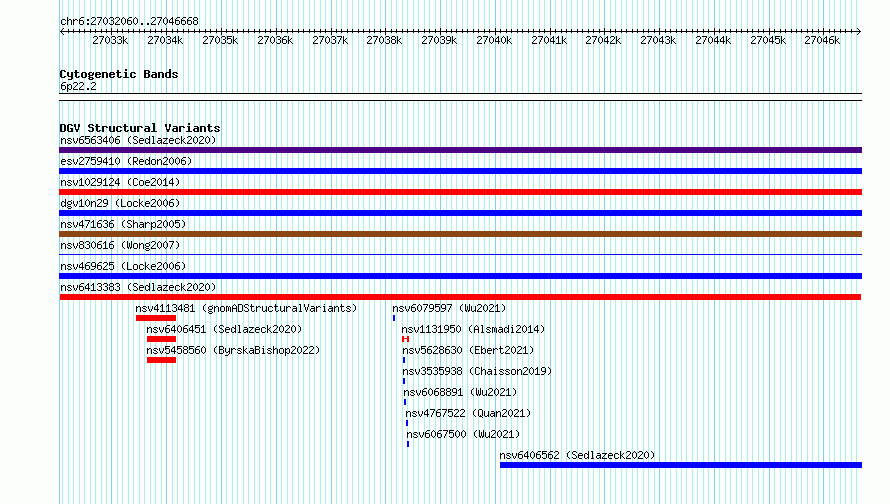Viewport: 890px width, 504px height.
Task: Select the red nsv4113481 variant bar
Action: pyautogui.click(x=156, y=318)
